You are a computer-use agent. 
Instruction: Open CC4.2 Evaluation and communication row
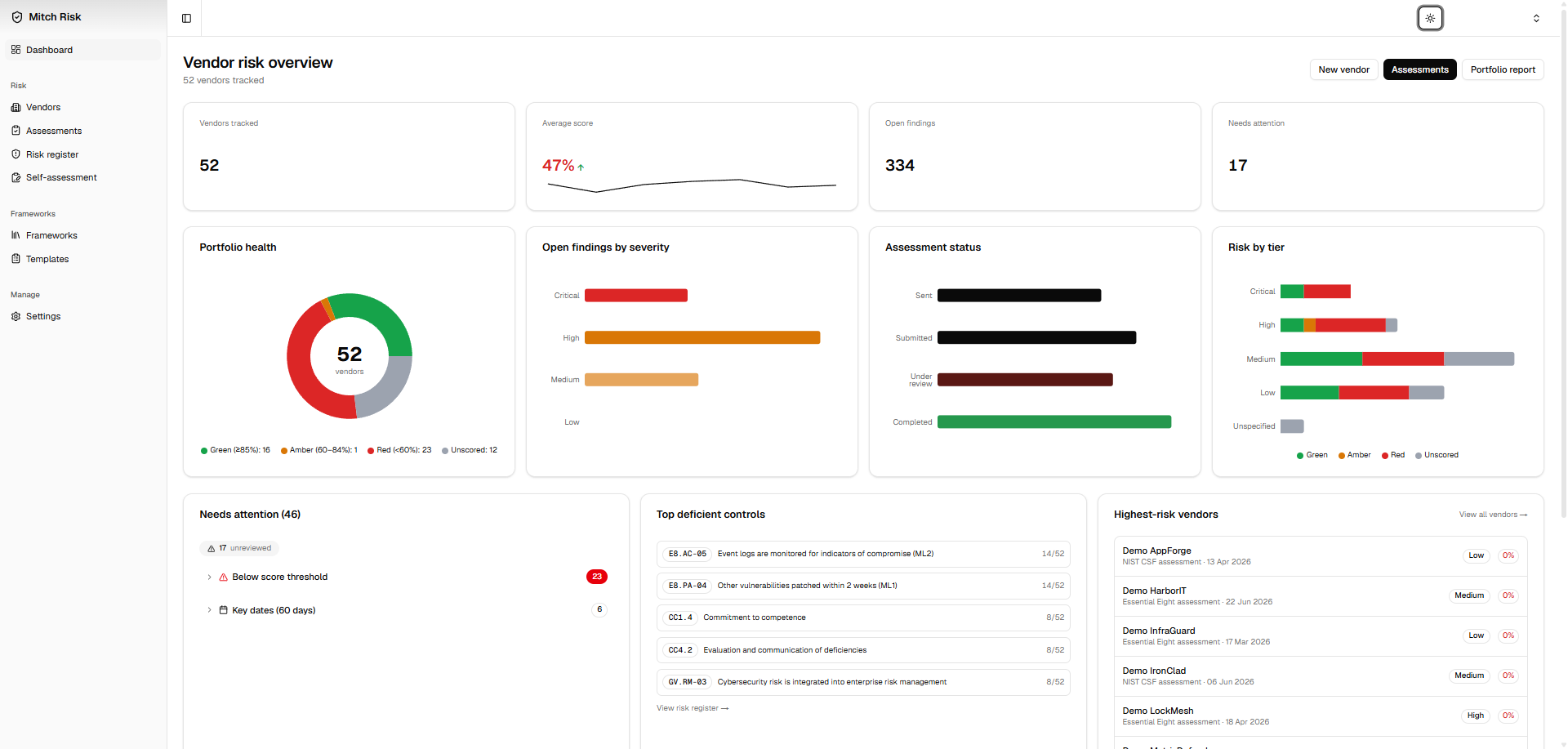863,650
